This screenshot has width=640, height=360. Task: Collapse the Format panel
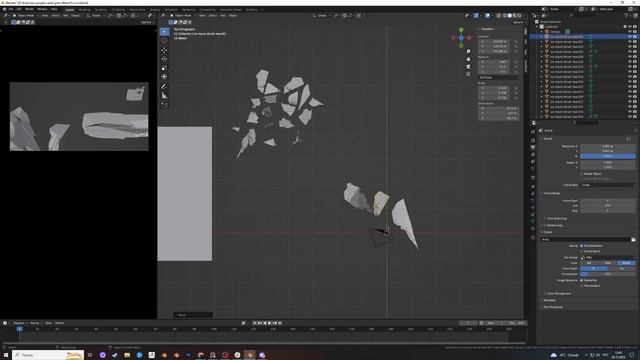548,139
